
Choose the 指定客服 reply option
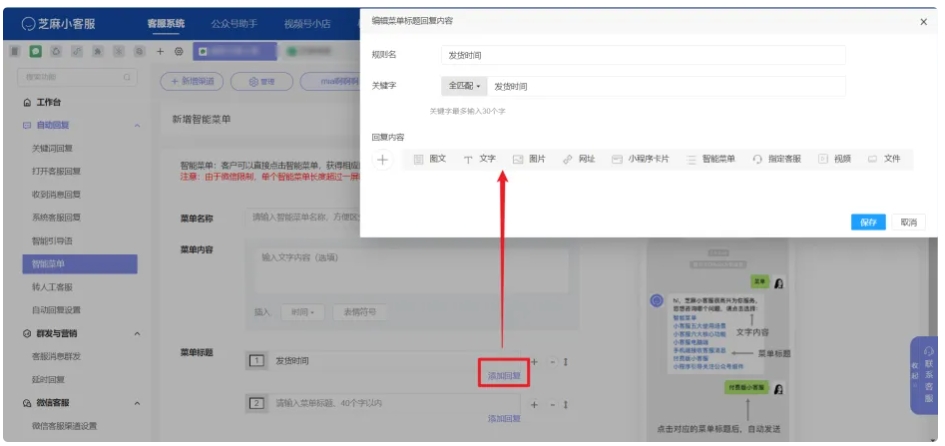pos(777,159)
